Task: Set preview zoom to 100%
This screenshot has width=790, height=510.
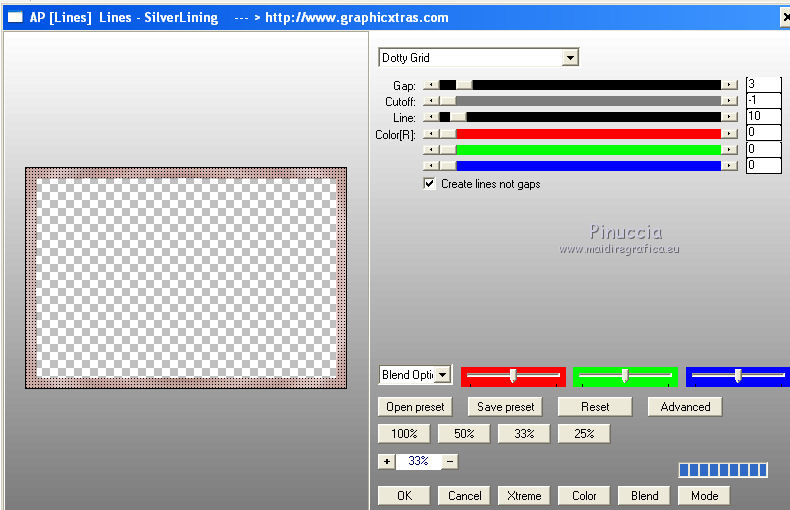Action: click(404, 433)
